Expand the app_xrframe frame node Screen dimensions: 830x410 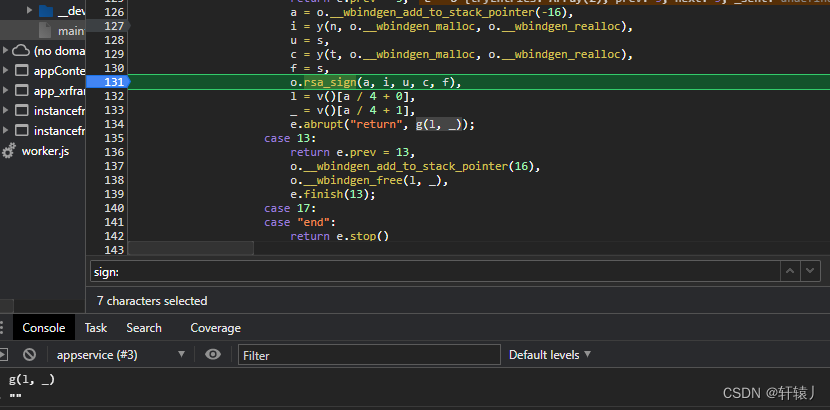[6, 90]
